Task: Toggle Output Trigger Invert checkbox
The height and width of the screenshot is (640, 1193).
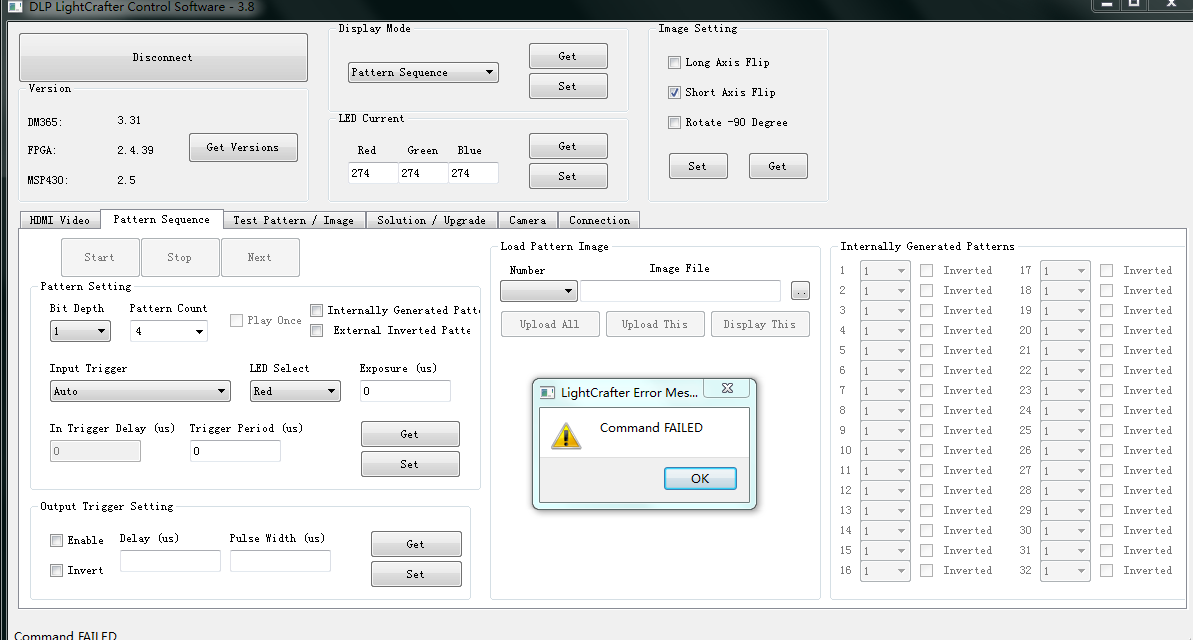Action: [x=56, y=570]
